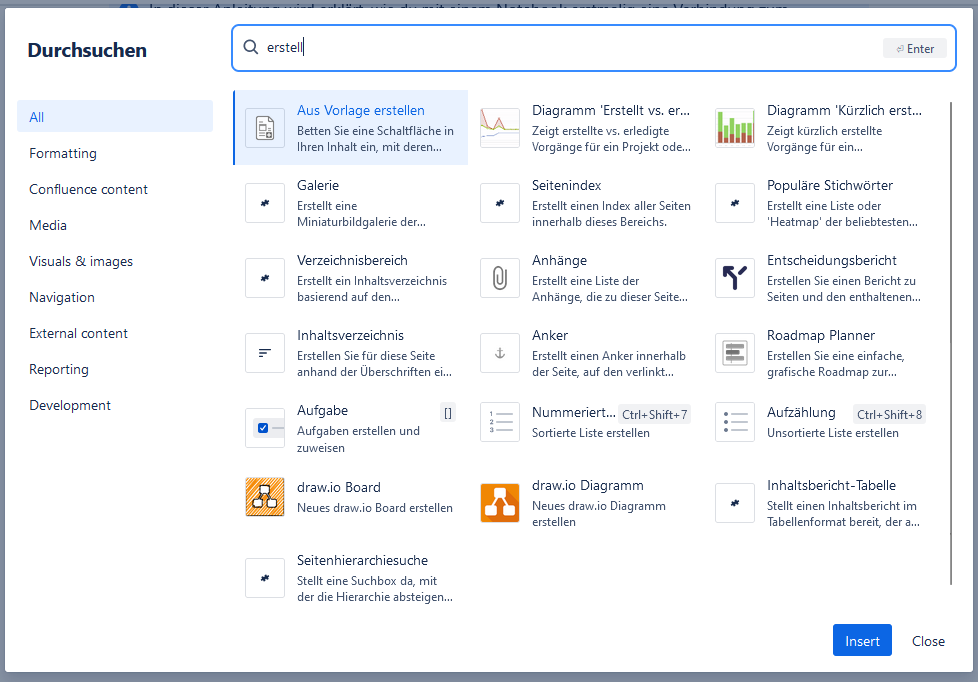Screen dimensions: 978x682
Task: Click the Aufgabe checkbox icon
Action: point(265,428)
